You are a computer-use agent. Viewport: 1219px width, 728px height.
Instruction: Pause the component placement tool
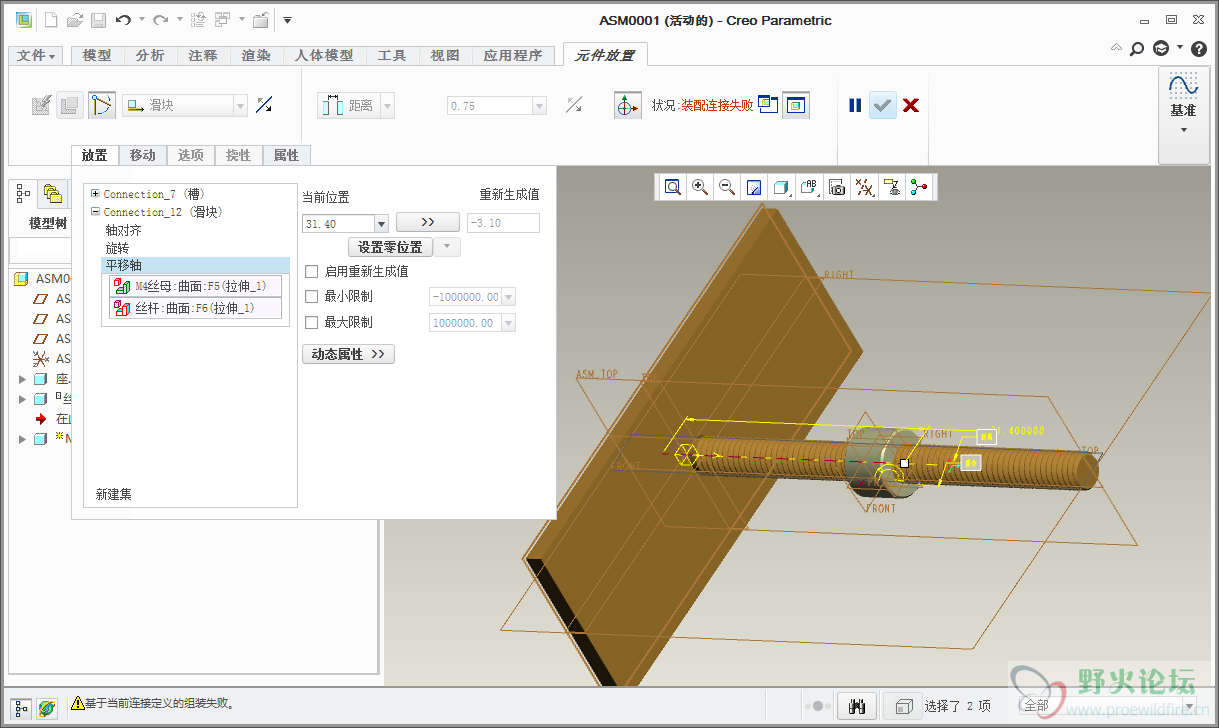[855, 105]
